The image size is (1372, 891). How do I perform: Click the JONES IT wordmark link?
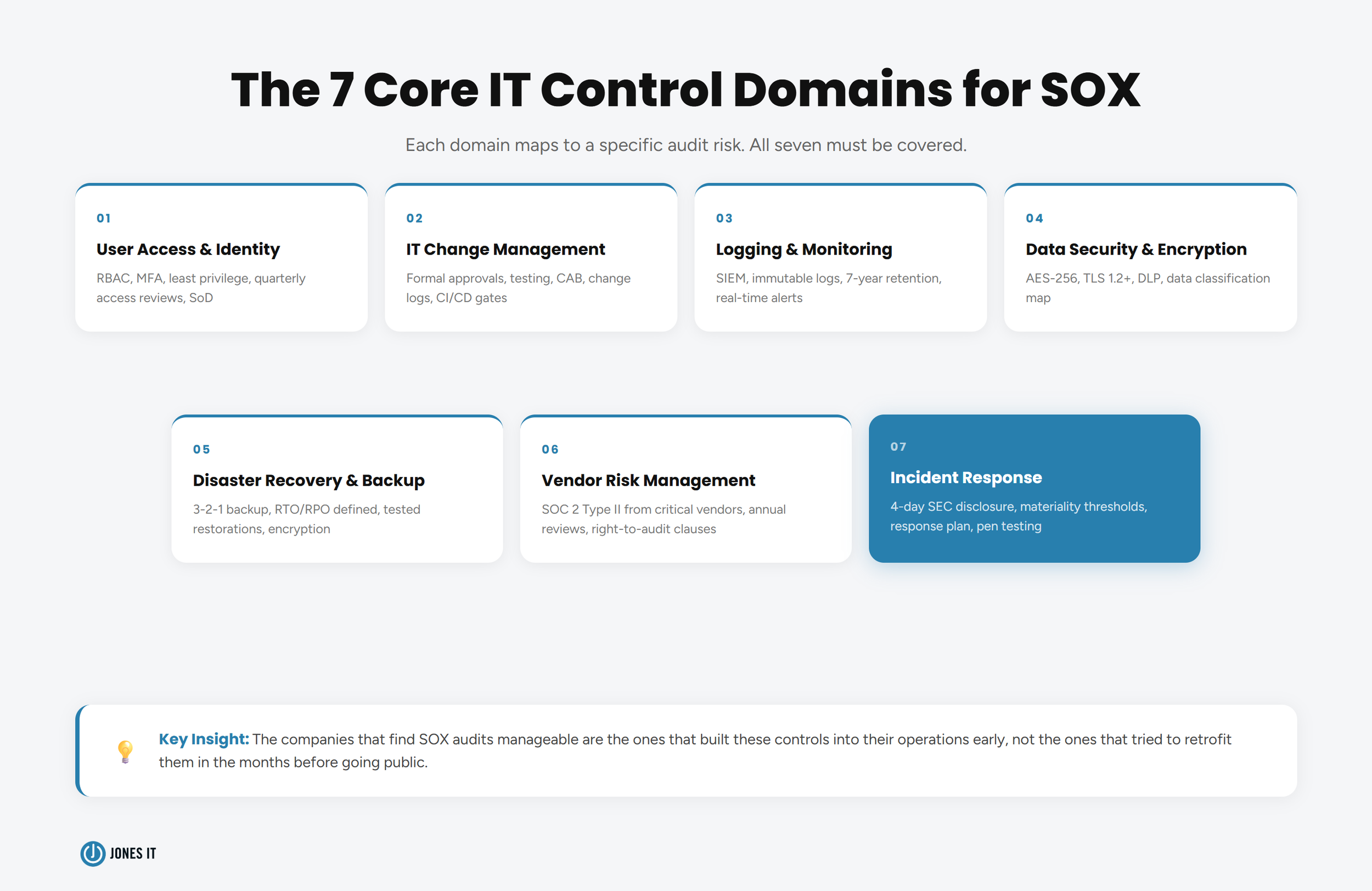tap(132, 854)
